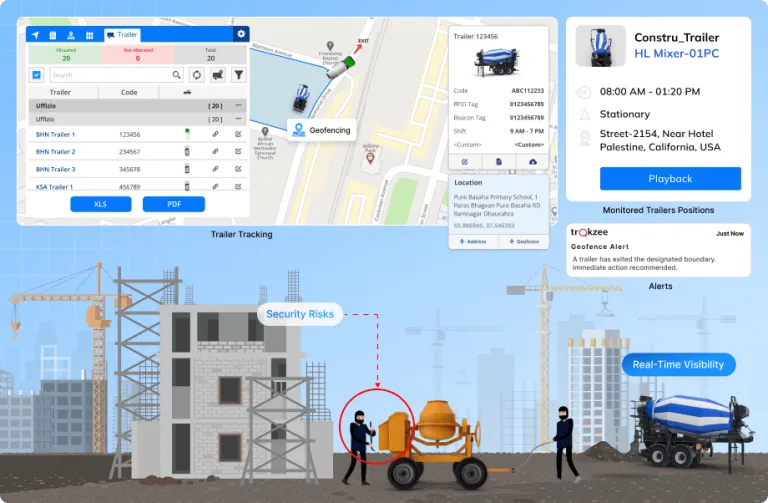Click the Playback button
The height and width of the screenshot is (503, 768).
click(x=670, y=179)
